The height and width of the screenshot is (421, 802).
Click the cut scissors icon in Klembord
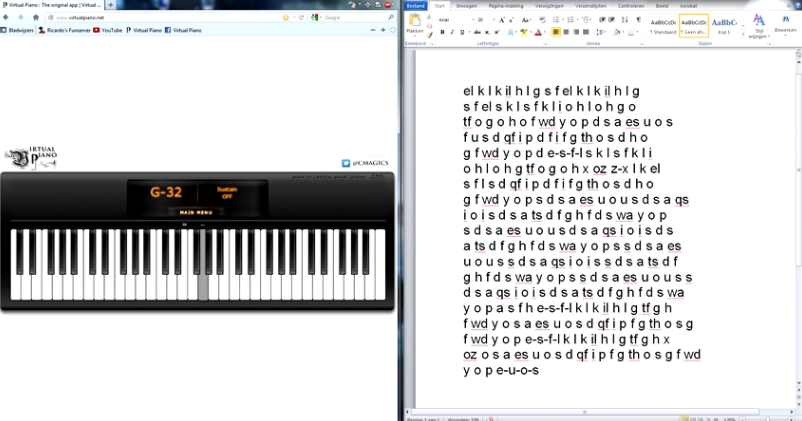pyautogui.click(x=429, y=17)
